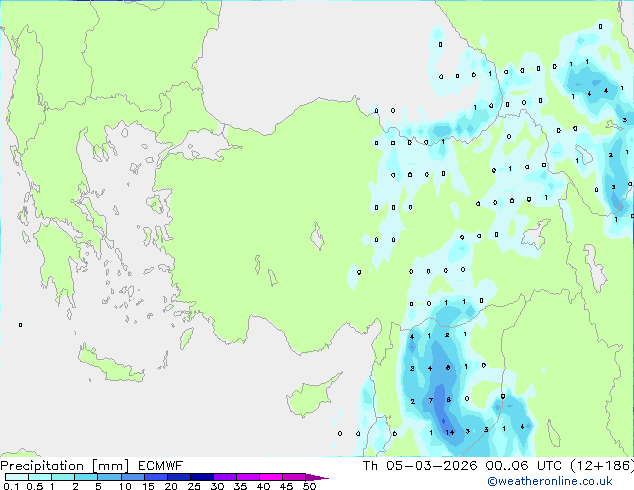Image resolution: width=634 pixels, height=490 pixels.
Task: Click the legend swatch for 30–35 mm
Action: pos(225,477)
